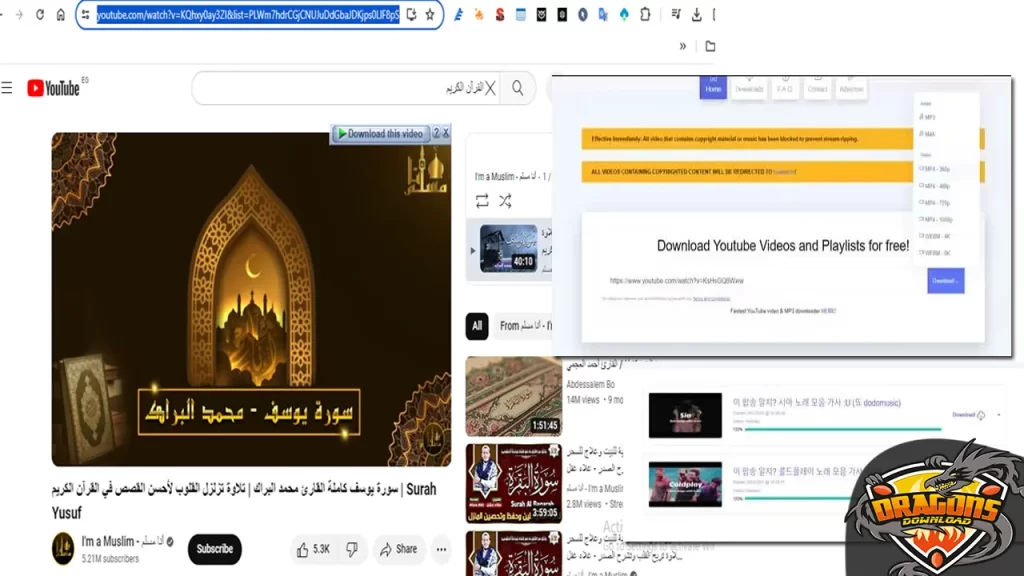Click the loop playlist icon in the playlist panel

(x=482, y=201)
